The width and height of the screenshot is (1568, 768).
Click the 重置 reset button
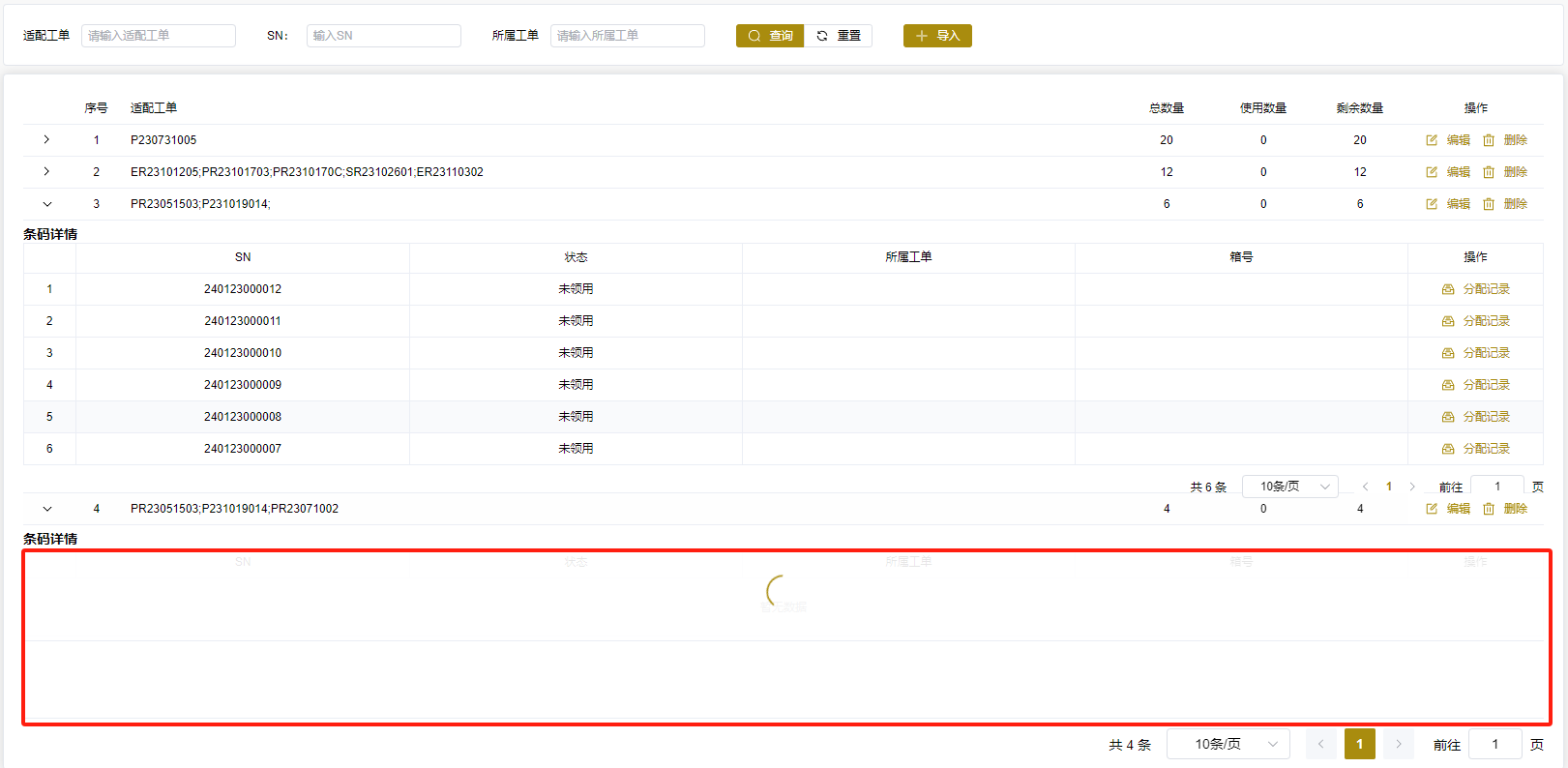pyautogui.click(x=839, y=36)
